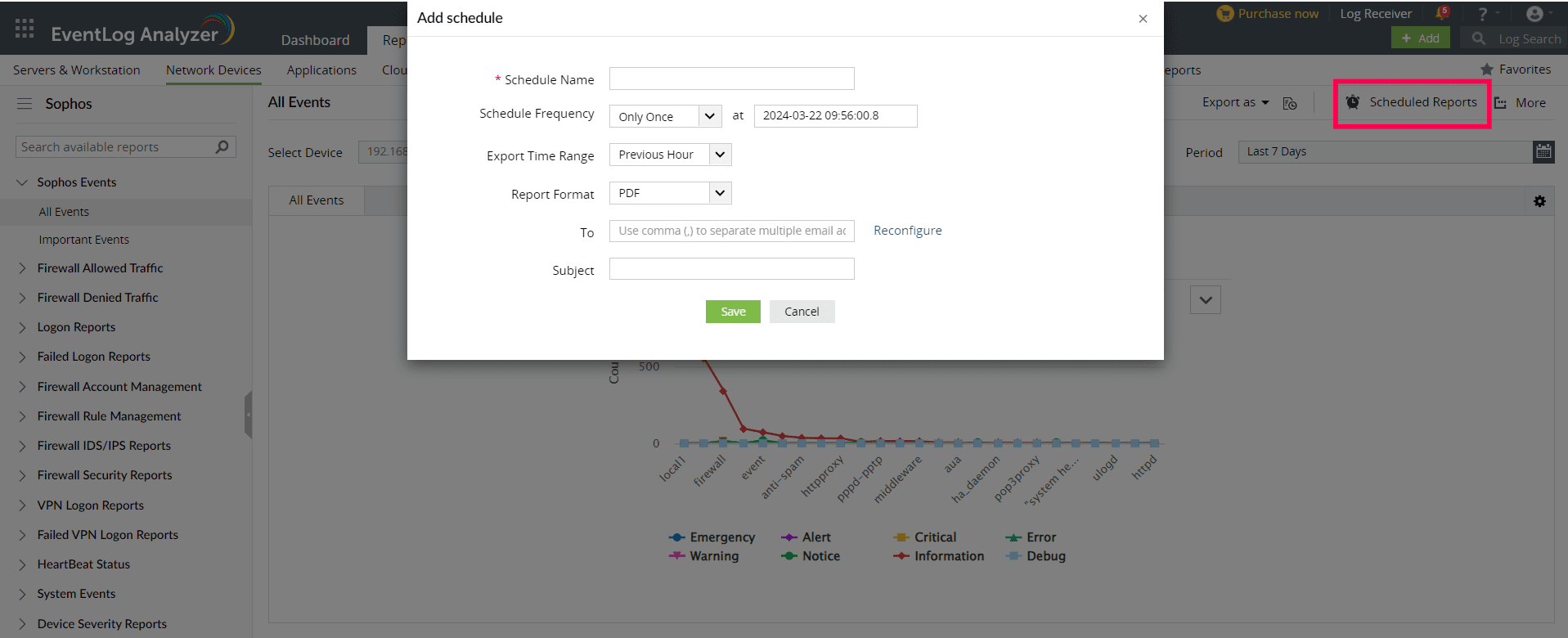
Task: Open the Export as dropdown
Action: [x=1235, y=102]
